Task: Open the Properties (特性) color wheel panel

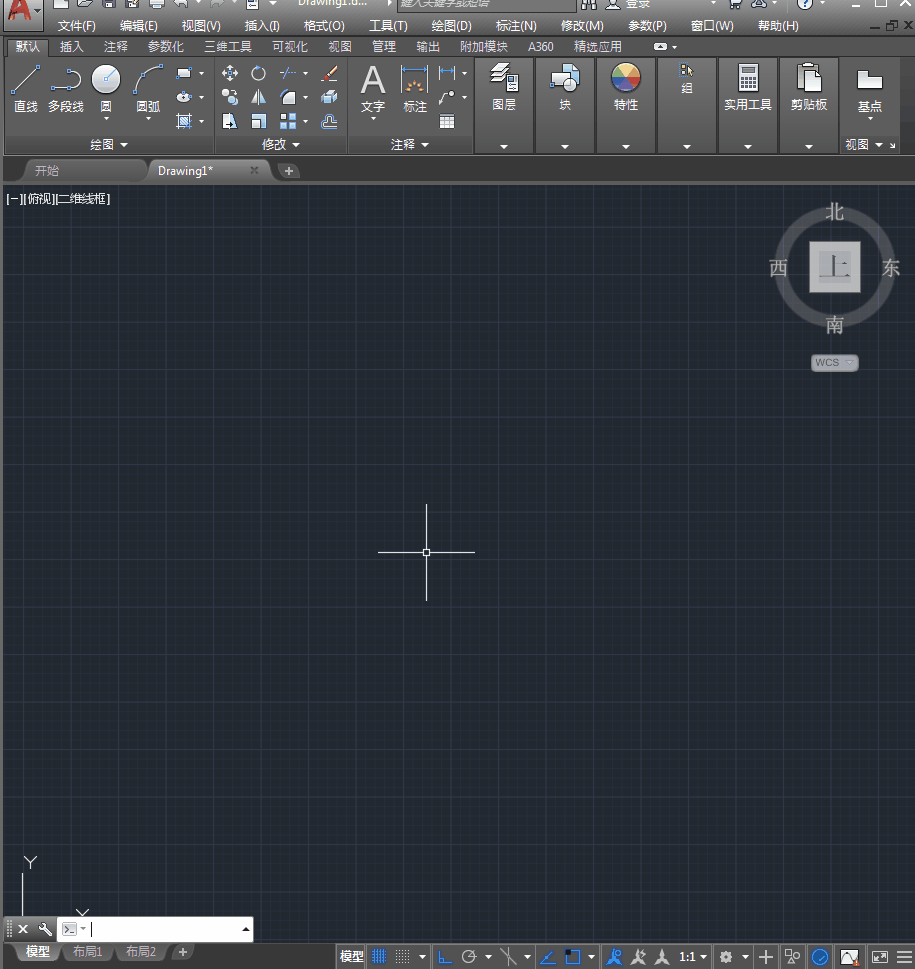Action: [x=625, y=88]
